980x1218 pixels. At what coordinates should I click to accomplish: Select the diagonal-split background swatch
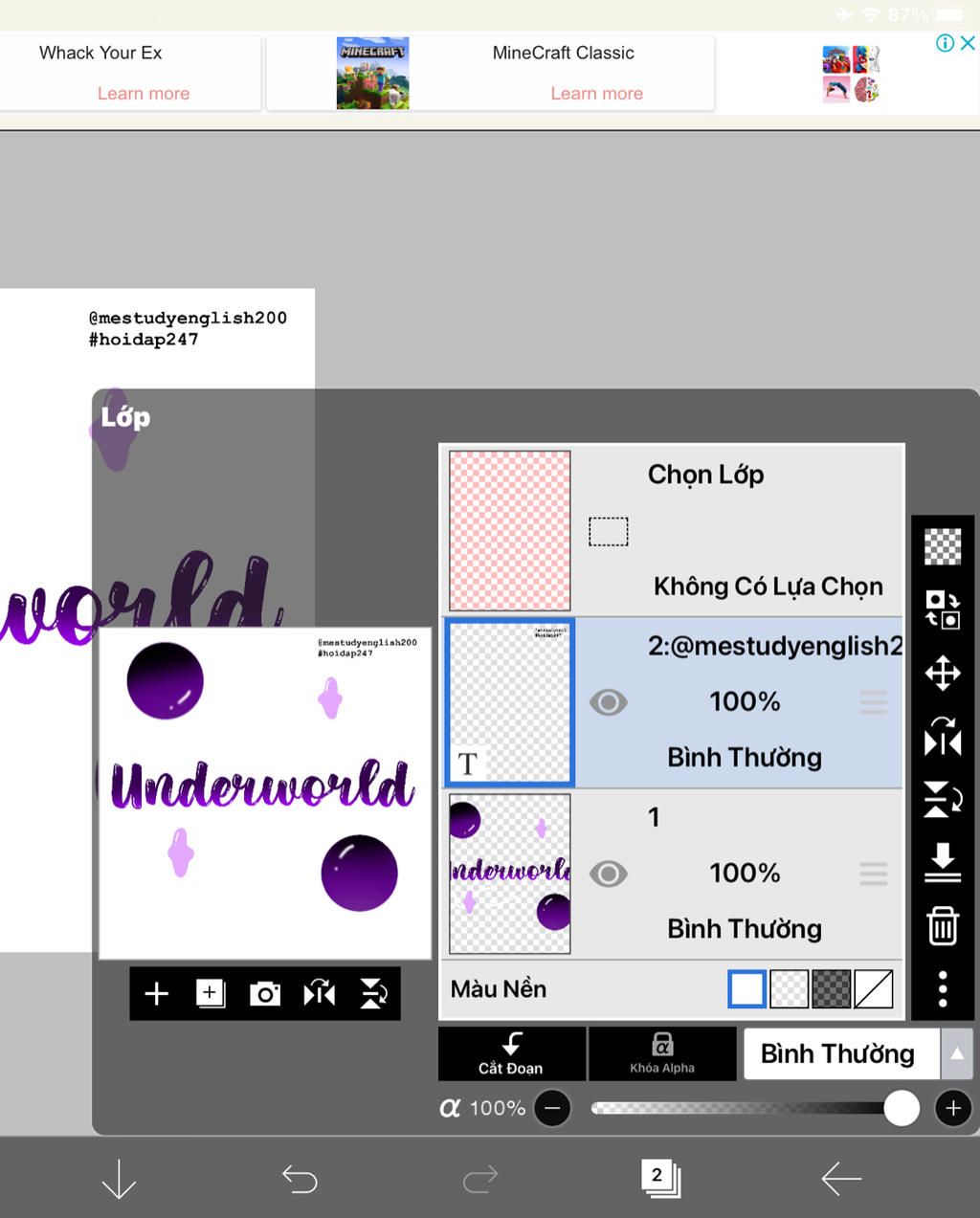(x=873, y=989)
